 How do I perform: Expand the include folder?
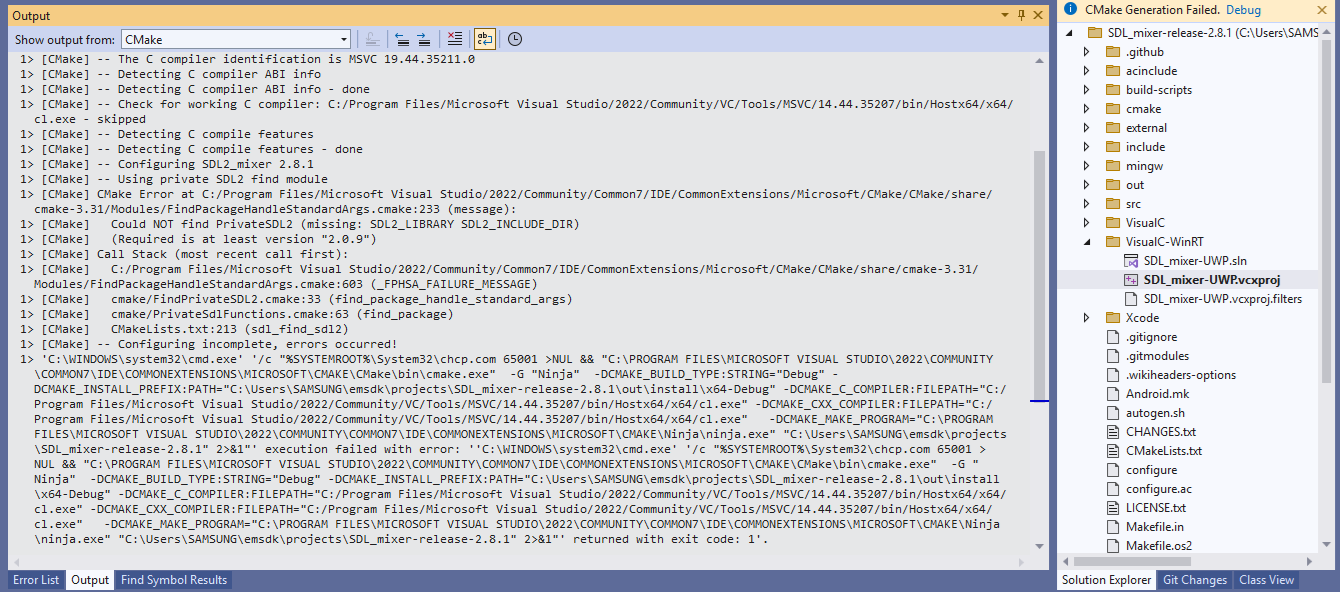pos(1087,147)
